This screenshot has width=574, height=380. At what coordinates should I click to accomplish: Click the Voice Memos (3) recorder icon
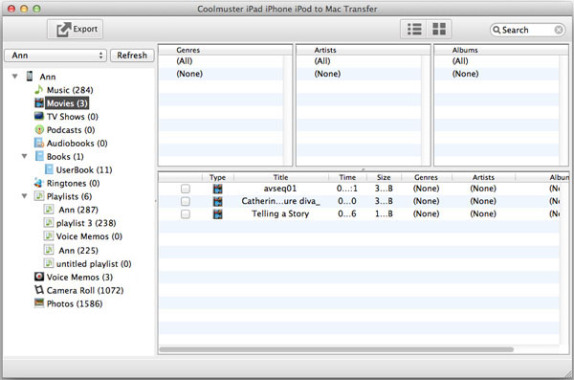tap(39, 276)
